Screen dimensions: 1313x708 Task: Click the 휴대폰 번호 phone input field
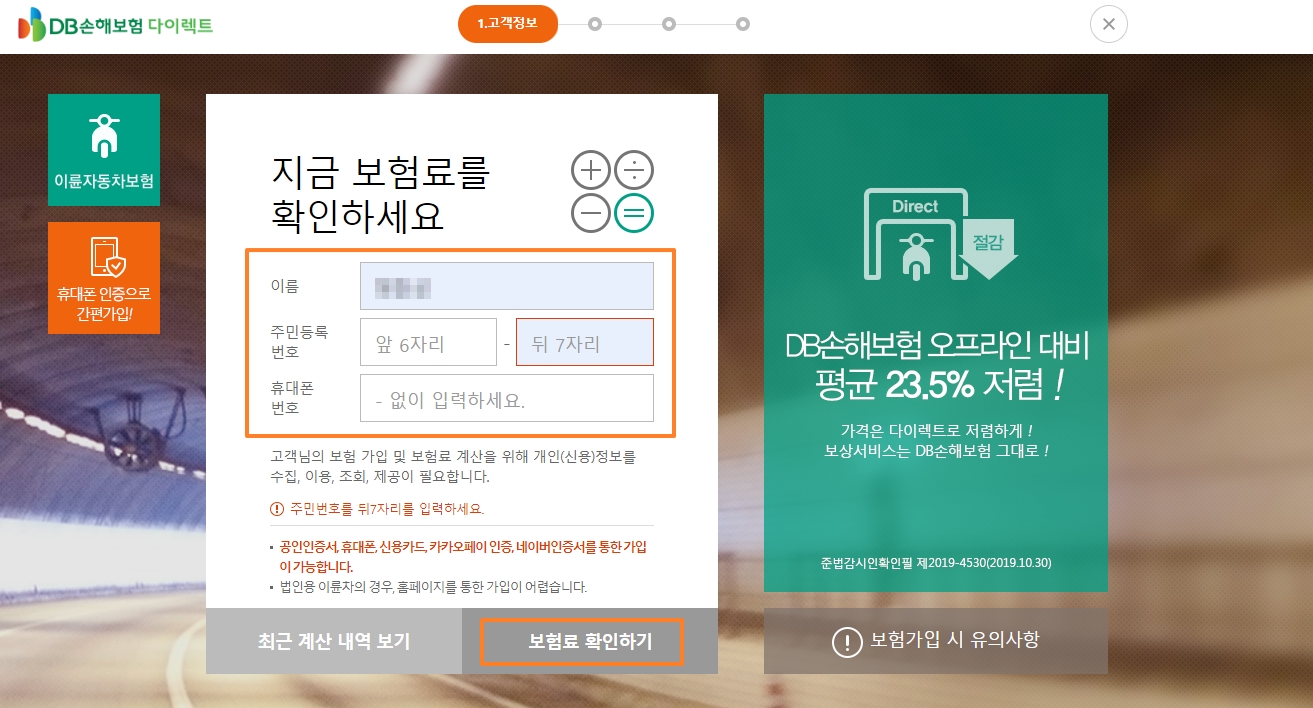click(x=506, y=398)
